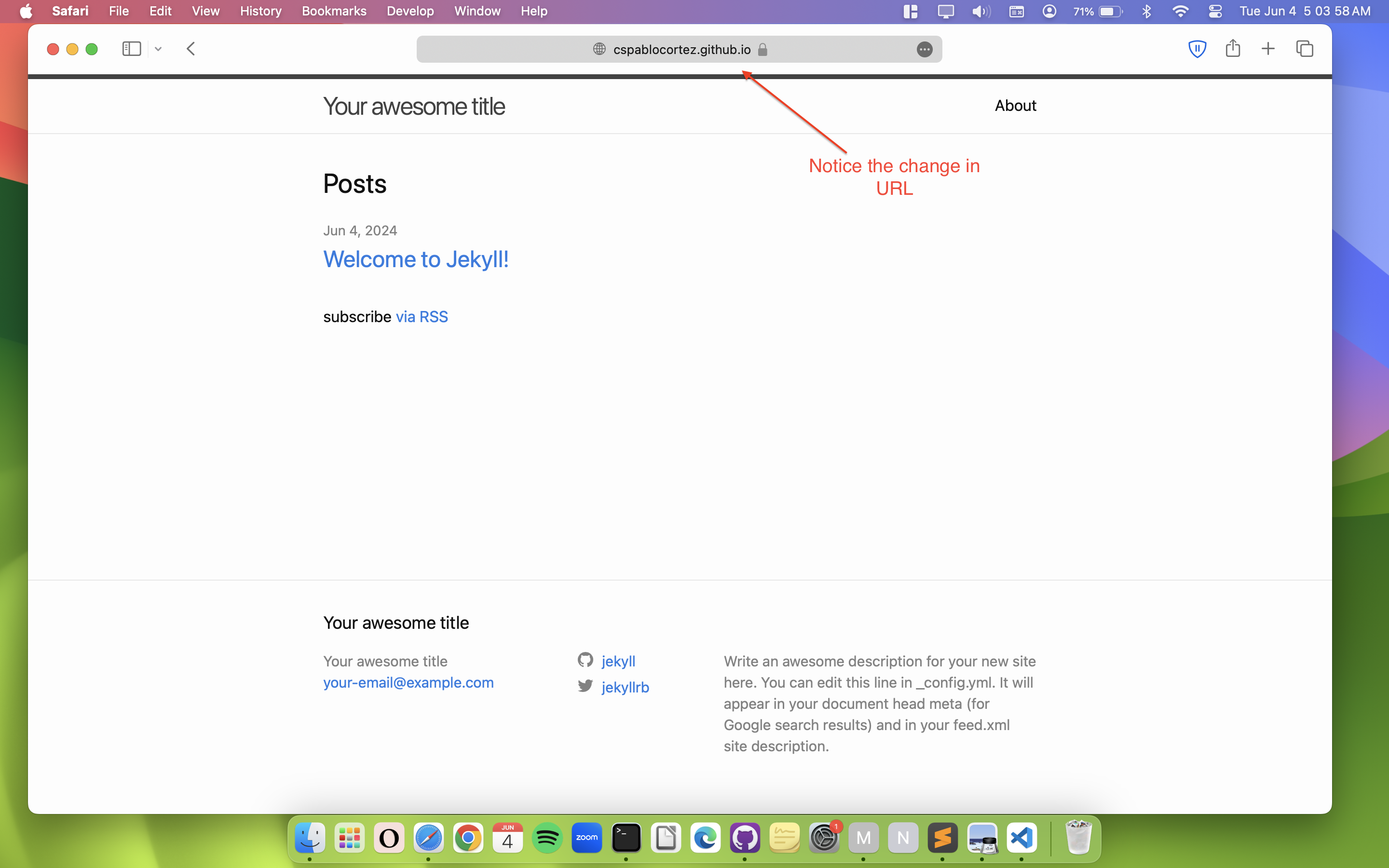1389x868 pixels.
Task: Launch Google Chrome from the Dock
Action: [468, 838]
